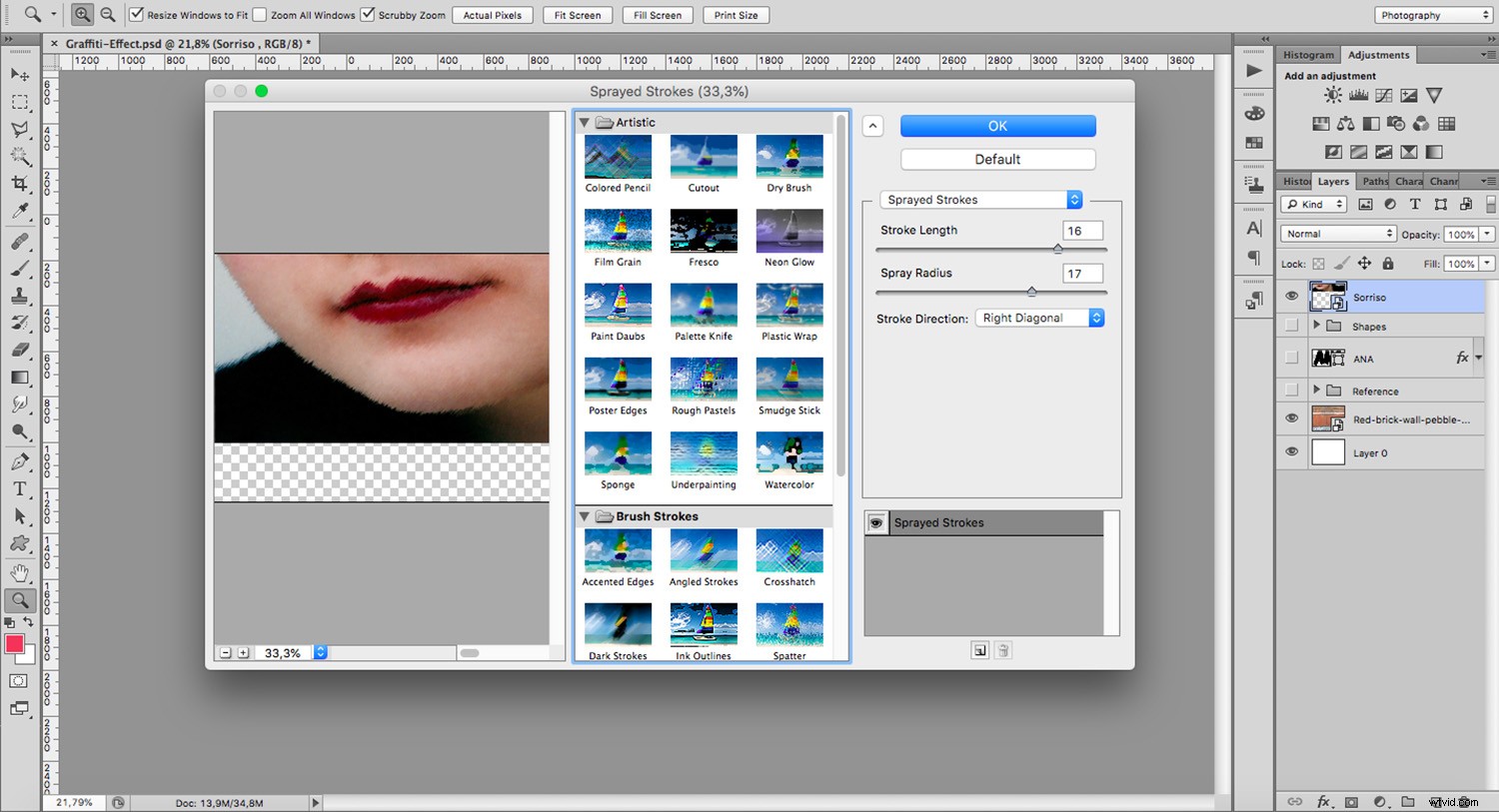Select the Crop tool
1499x812 pixels.
(x=20, y=184)
